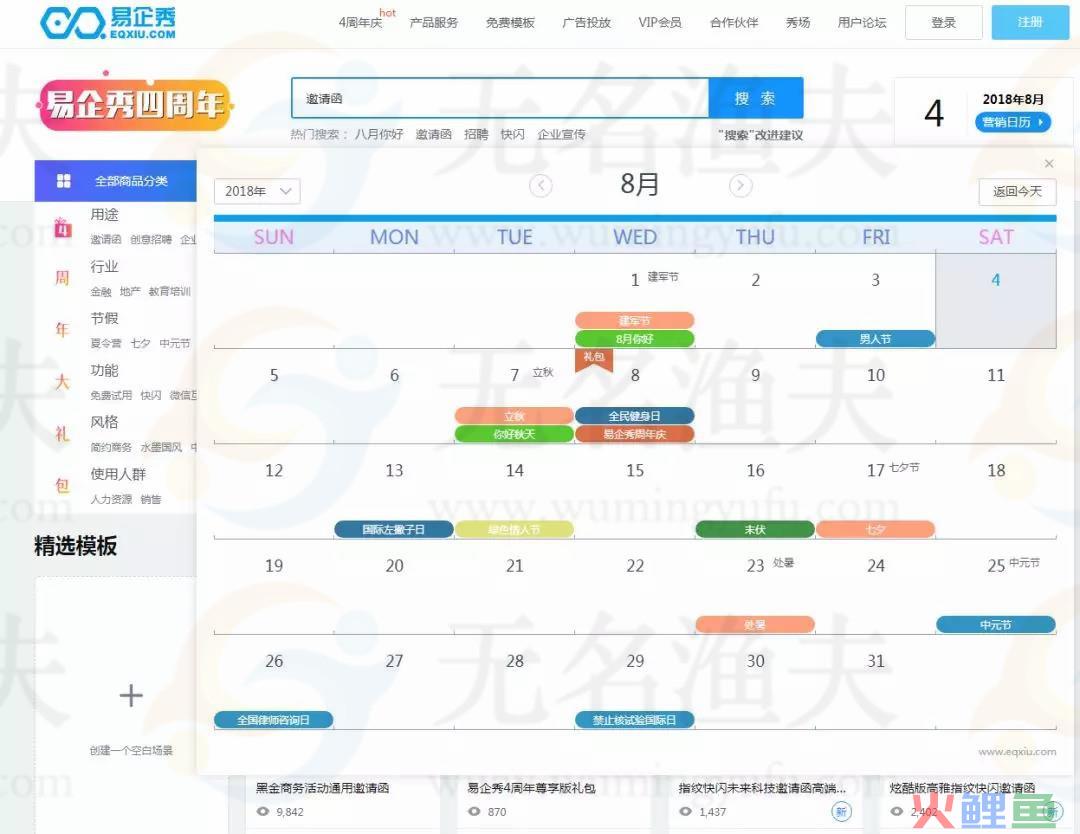The width and height of the screenshot is (1080, 834).
Task: Select the 国际左撇子日 event tag
Action: tap(394, 530)
